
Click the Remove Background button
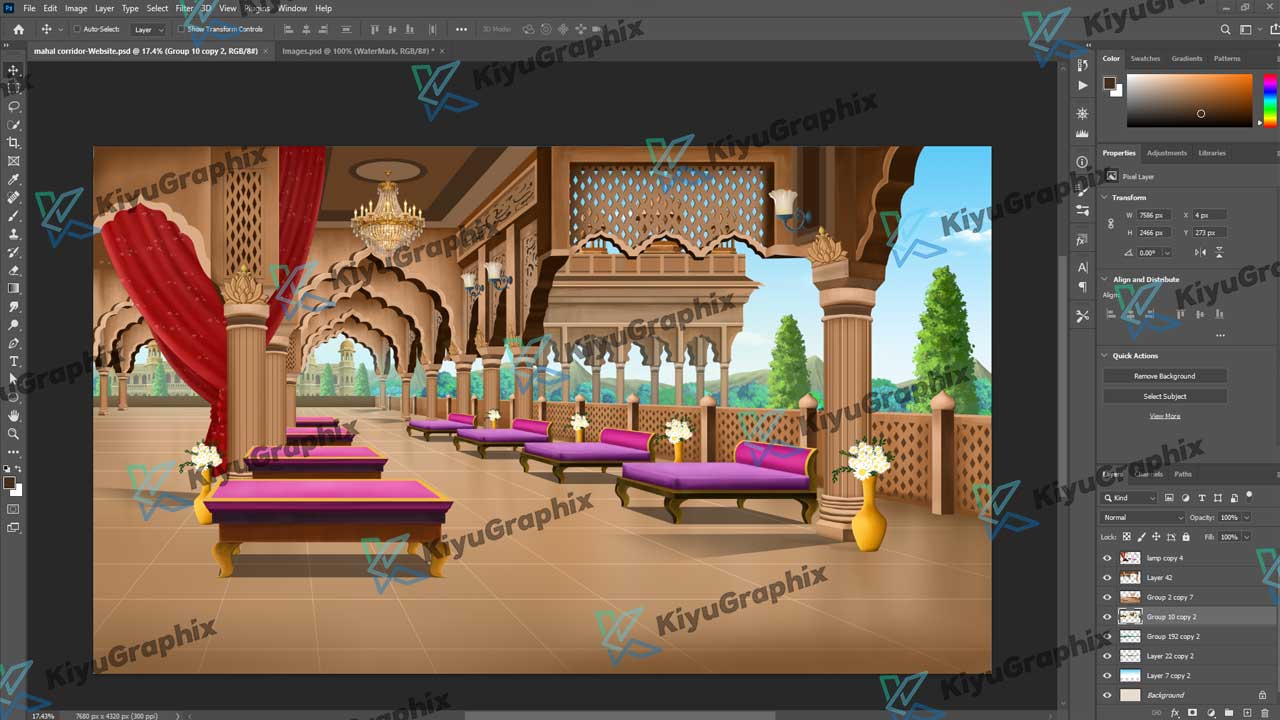[1164, 376]
